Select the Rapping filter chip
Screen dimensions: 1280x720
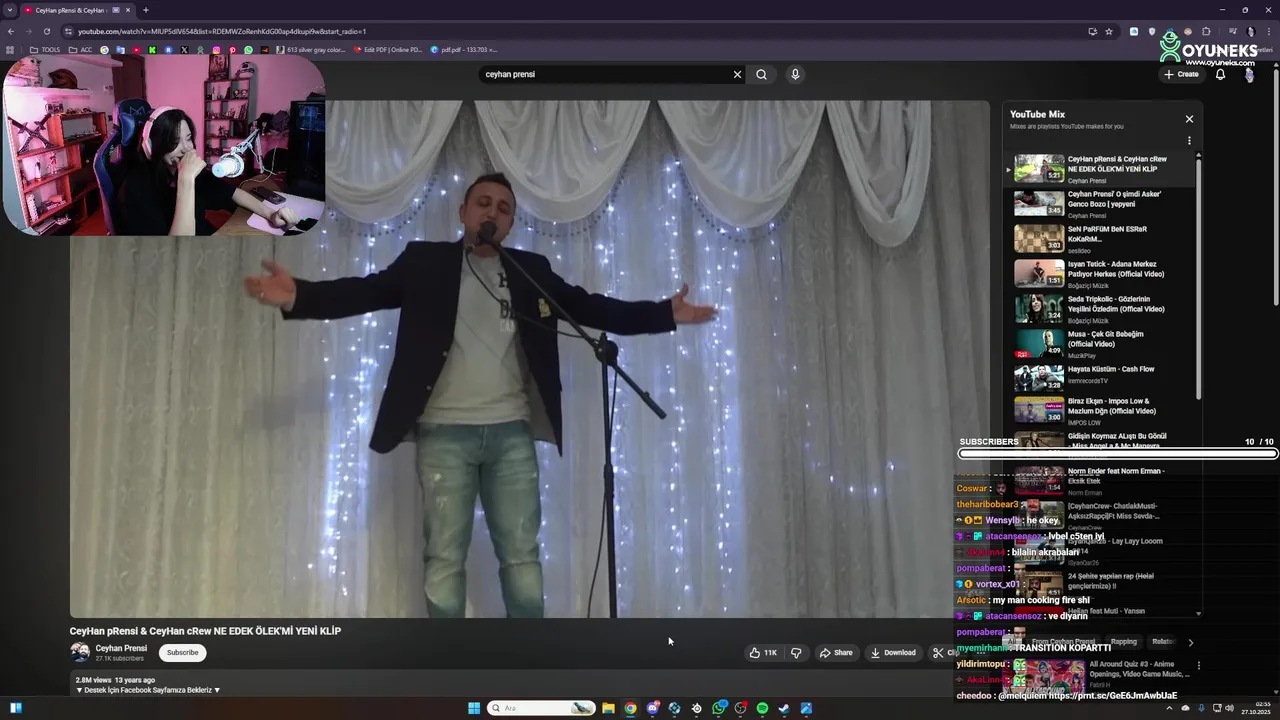(1124, 642)
